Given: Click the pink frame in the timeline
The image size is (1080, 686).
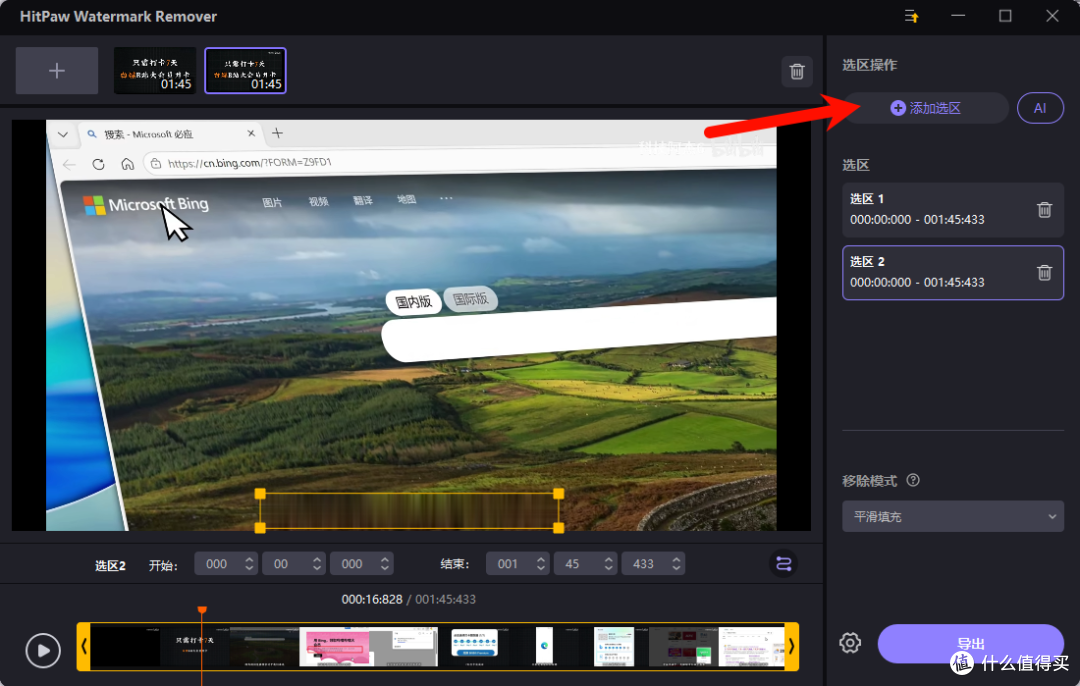Looking at the screenshot, I should [x=336, y=647].
